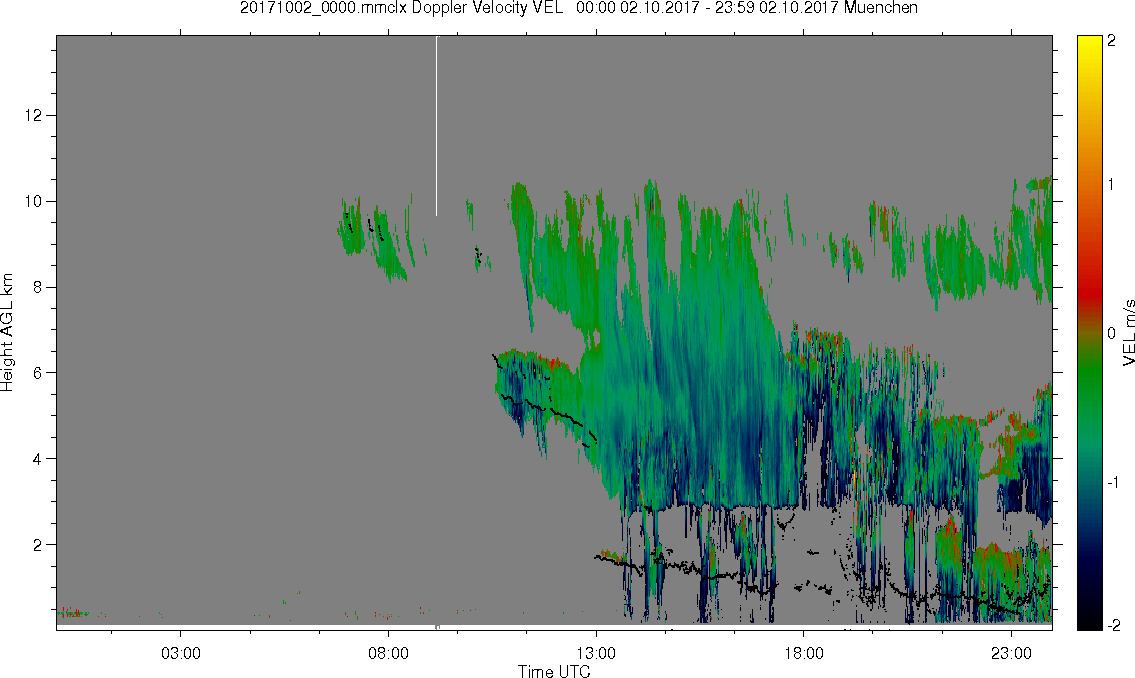
Task: Click the height tick label '6'
Action: click(x=38, y=373)
